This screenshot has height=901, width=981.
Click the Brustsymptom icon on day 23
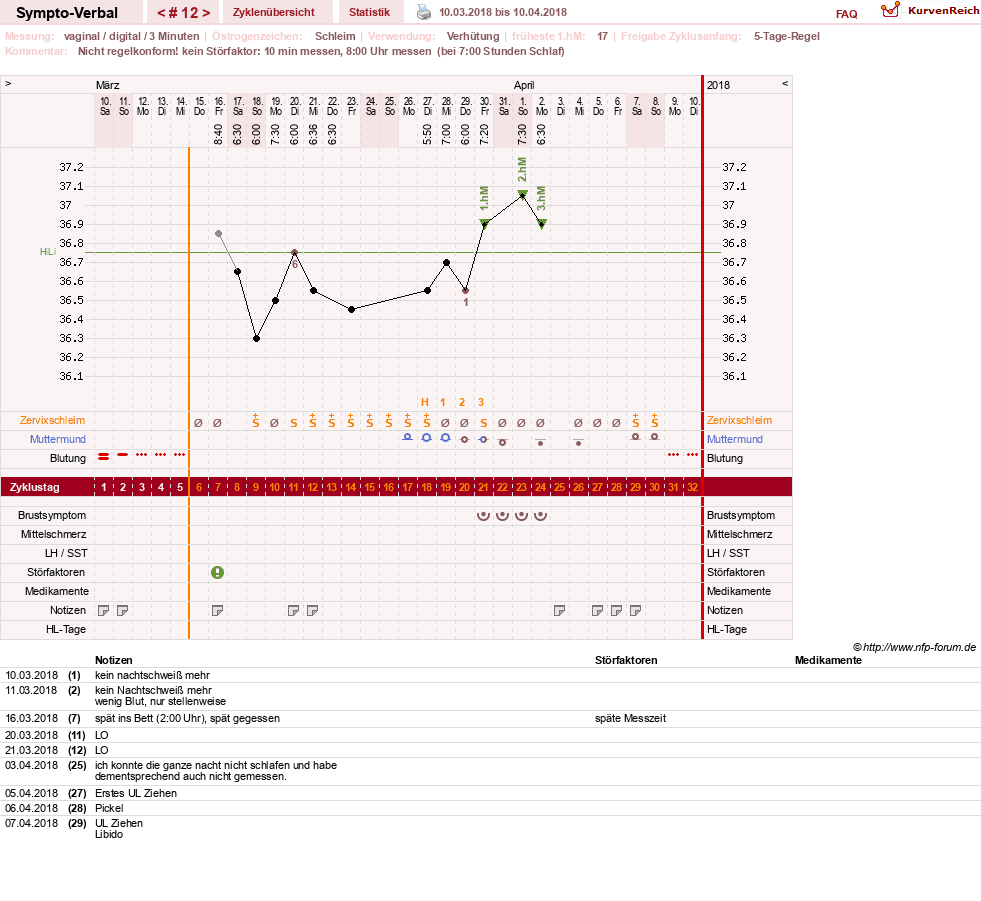click(x=521, y=516)
